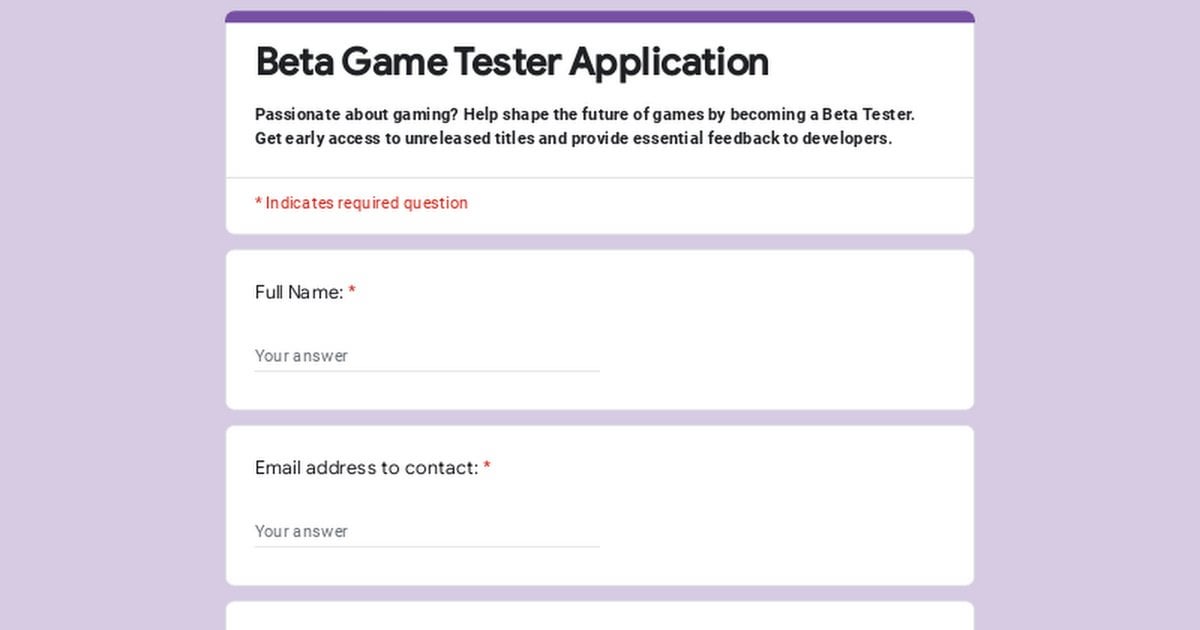Click the red asterisk before "Indicates required"
The height and width of the screenshot is (630, 1200).
(x=258, y=202)
